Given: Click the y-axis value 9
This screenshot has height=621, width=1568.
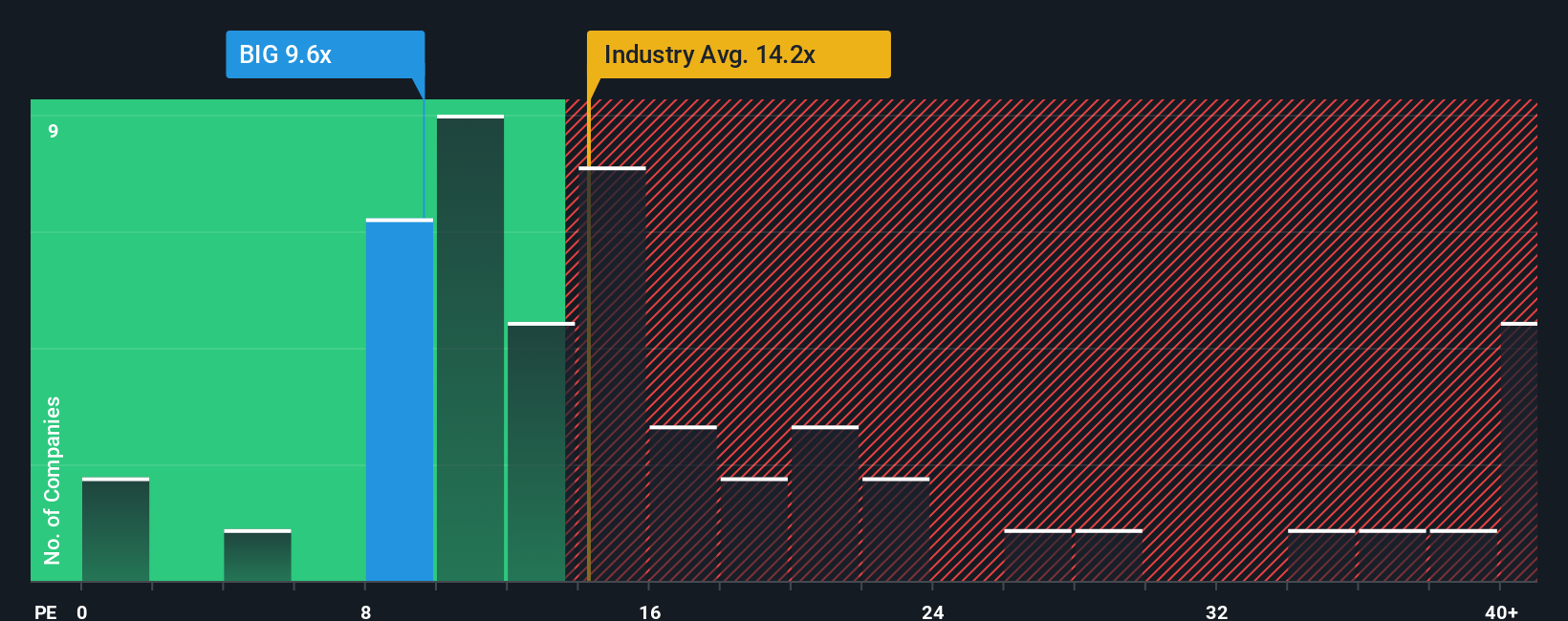Looking at the screenshot, I should point(54,131).
